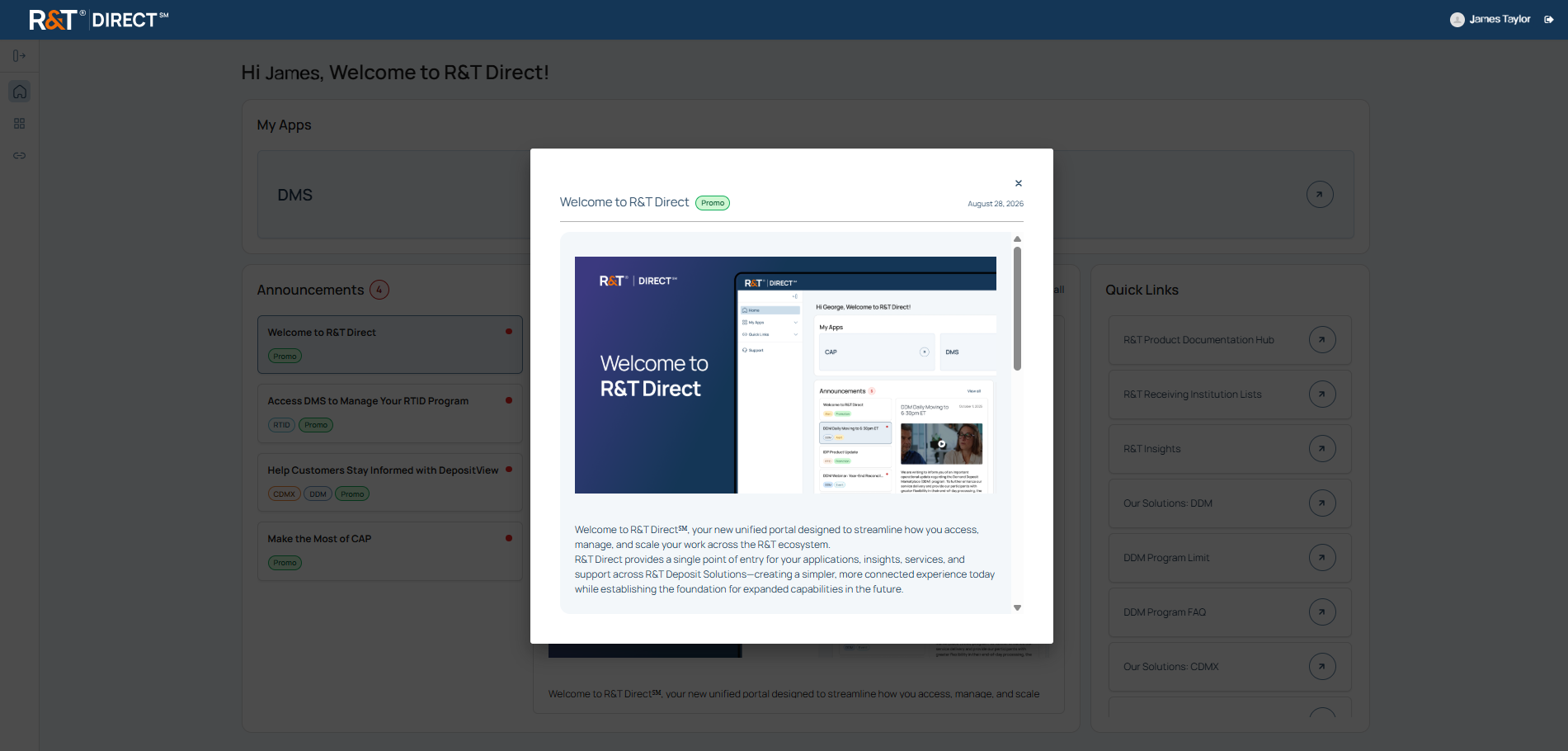
Task: Click the modal scrollbar down arrow
Action: (x=1017, y=607)
